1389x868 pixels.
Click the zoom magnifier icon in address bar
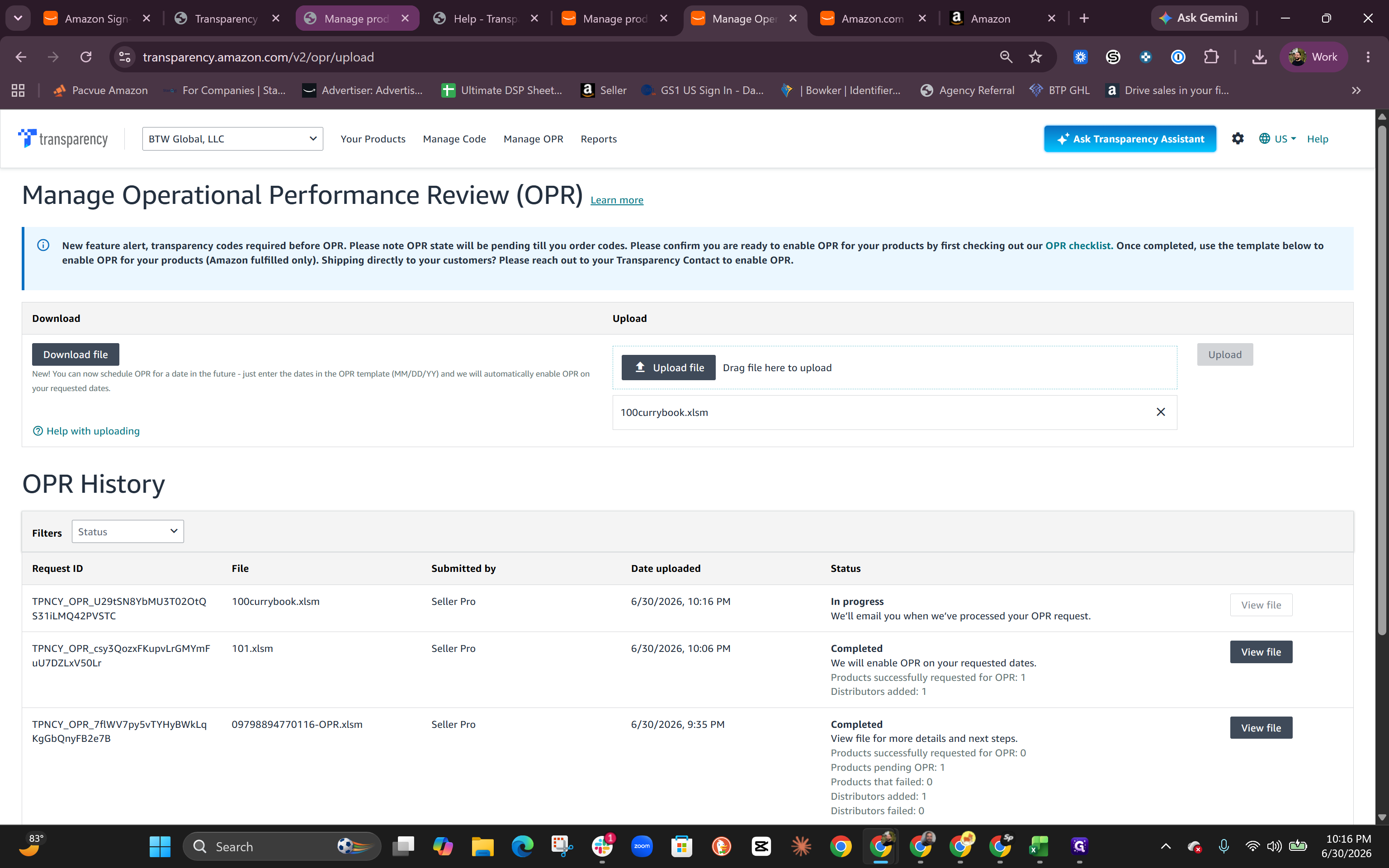(x=1006, y=57)
